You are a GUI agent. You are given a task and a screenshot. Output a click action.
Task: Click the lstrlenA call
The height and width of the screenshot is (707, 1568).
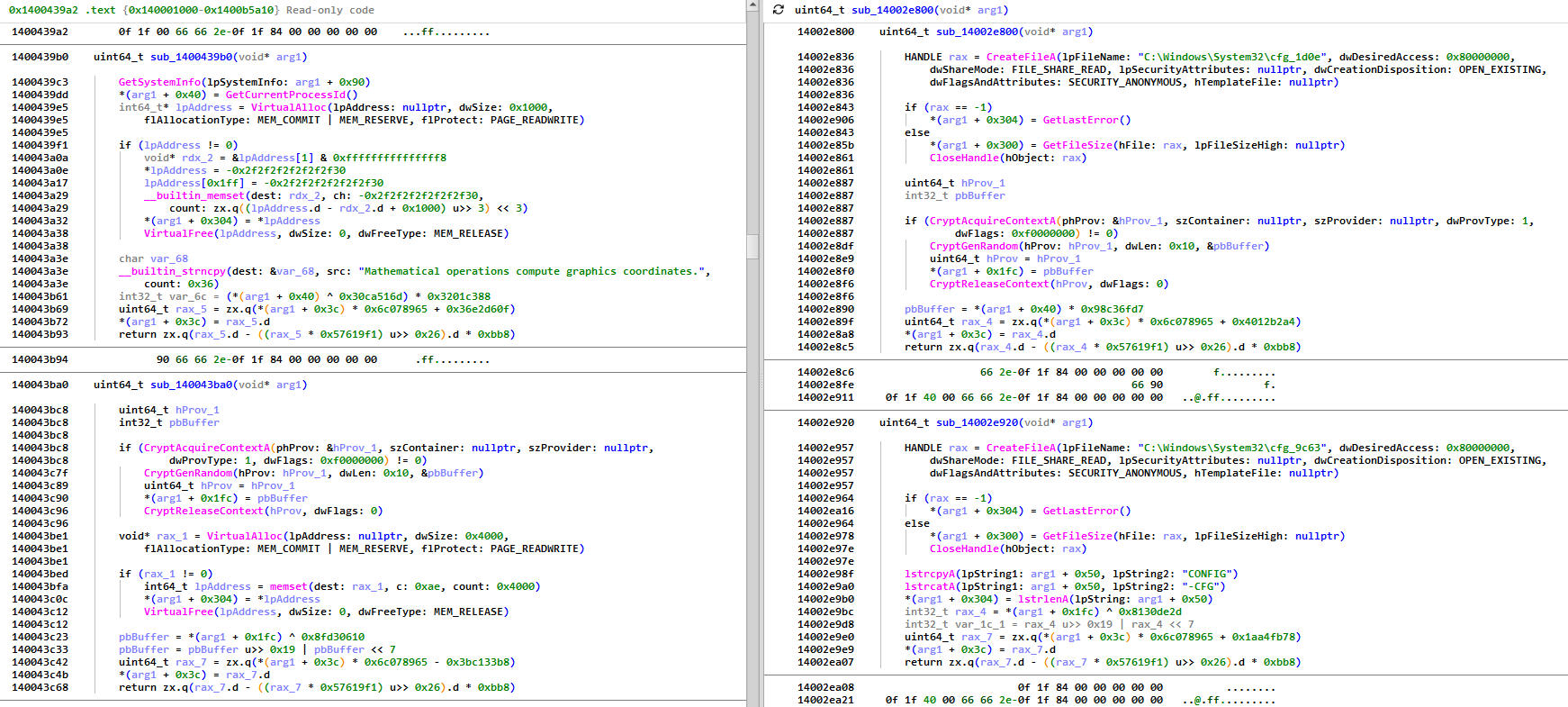tap(1043, 599)
